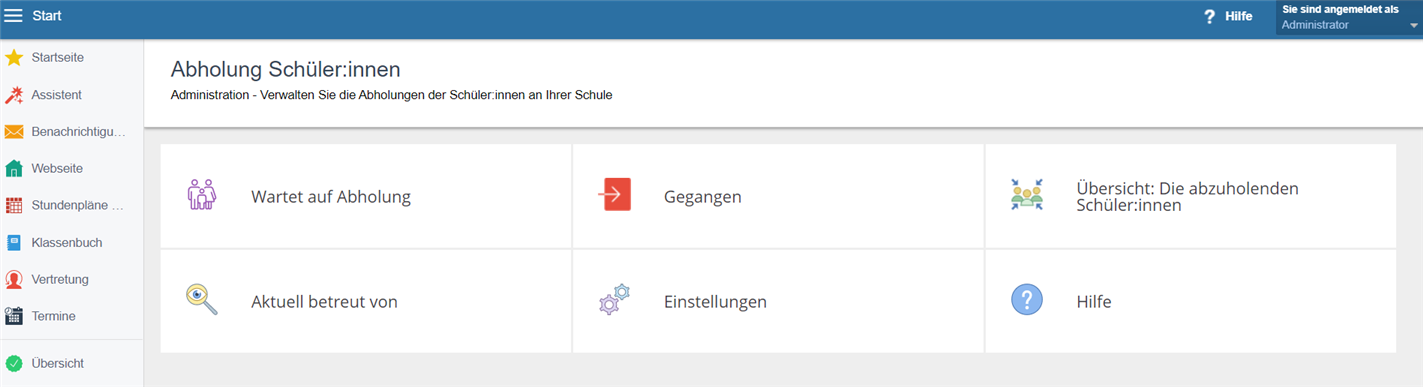Open the Klassenbuch book icon

pos(14,243)
